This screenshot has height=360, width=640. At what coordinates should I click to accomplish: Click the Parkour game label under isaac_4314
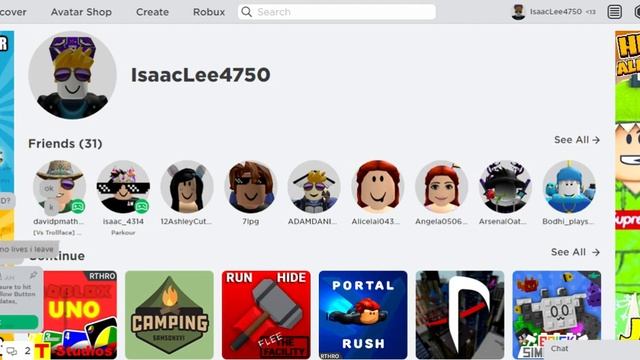point(123,233)
